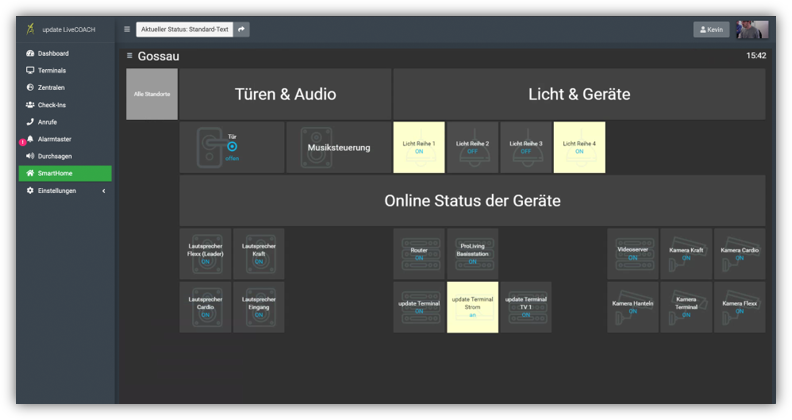This screenshot has width=792, height=420.
Task: Click the Terminals monitor icon
Action: [x=30, y=70]
